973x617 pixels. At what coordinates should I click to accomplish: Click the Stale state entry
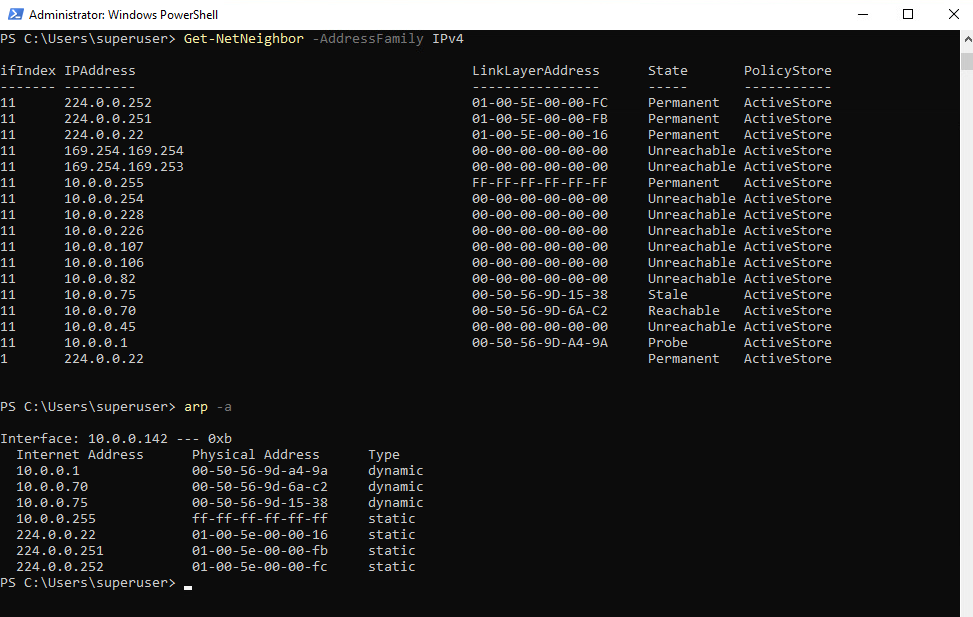tap(668, 295)
